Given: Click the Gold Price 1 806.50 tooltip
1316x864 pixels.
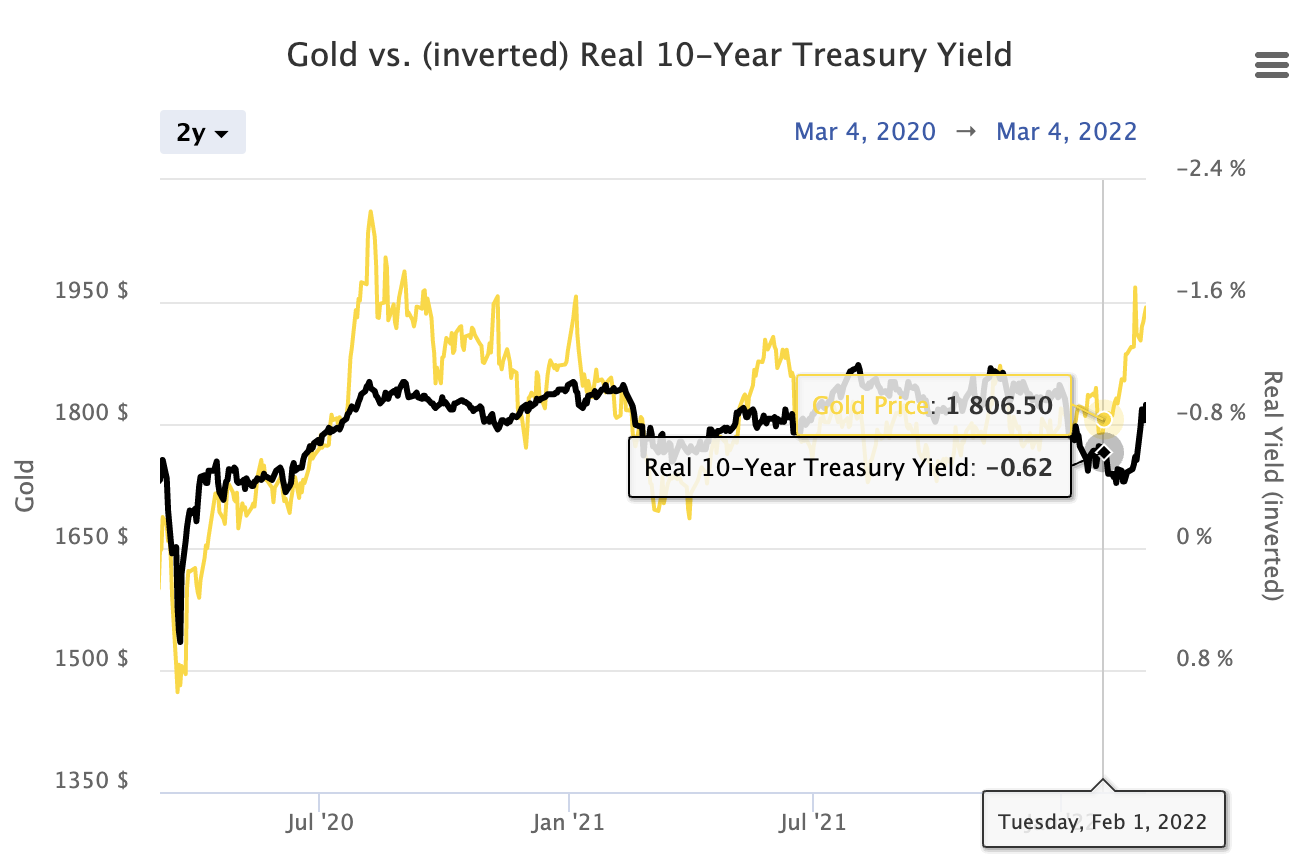Looking at the screenshot, I should click(932, 406).
